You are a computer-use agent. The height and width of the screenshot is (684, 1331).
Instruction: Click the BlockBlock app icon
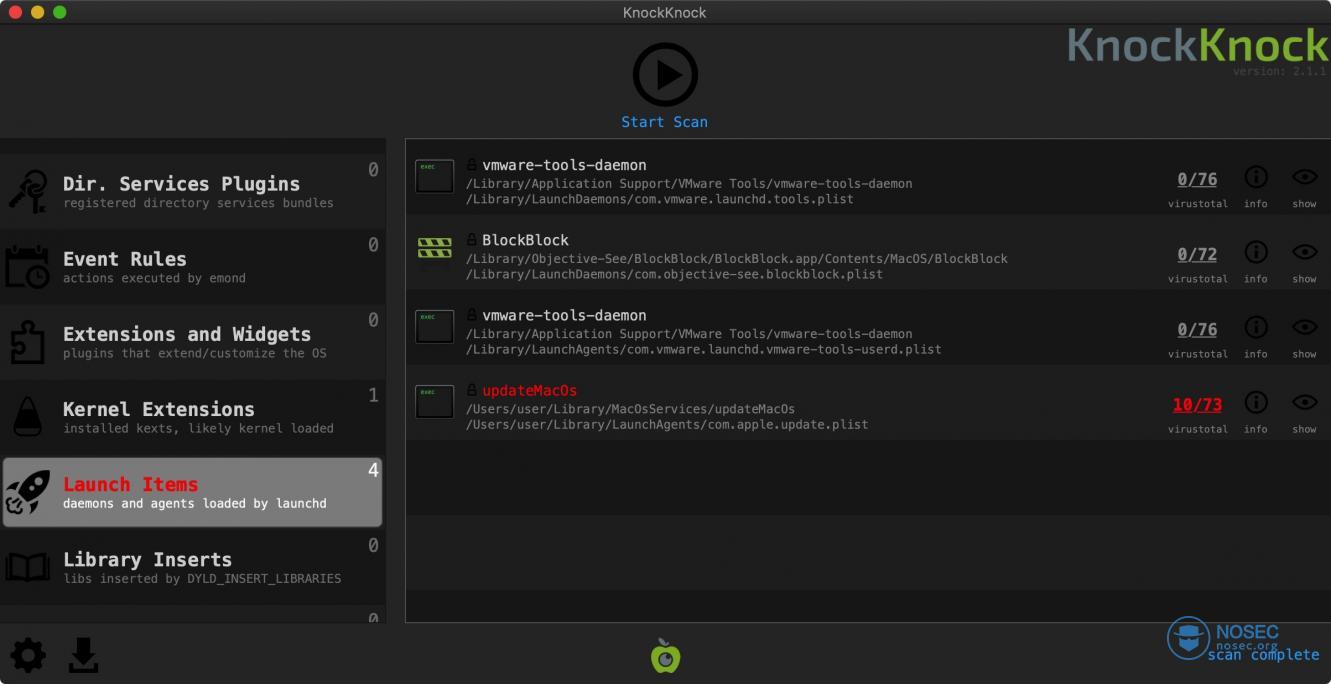click(435, 249)
